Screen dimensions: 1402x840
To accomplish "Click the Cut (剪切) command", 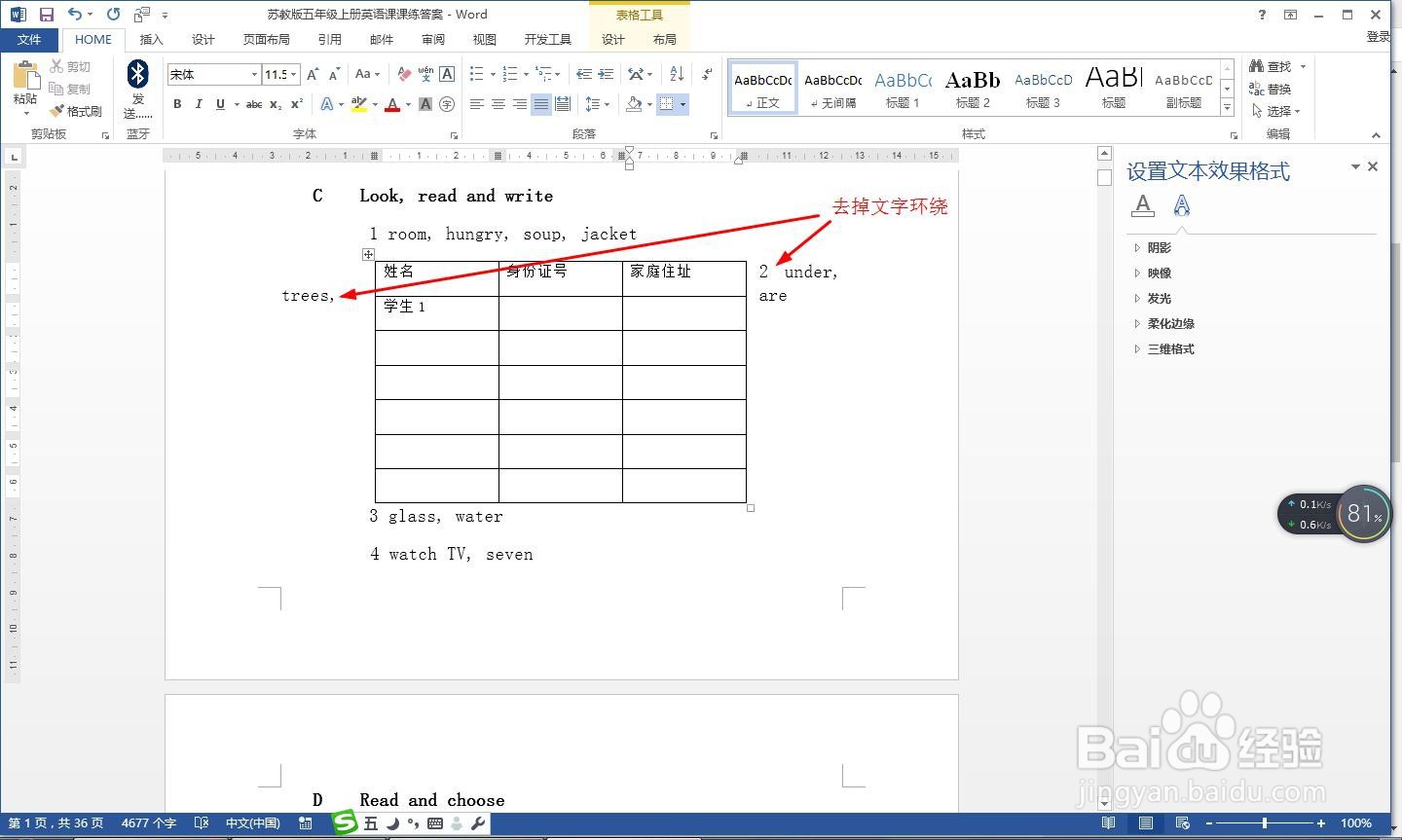I will pyautogui.click(x=71, y=66).
